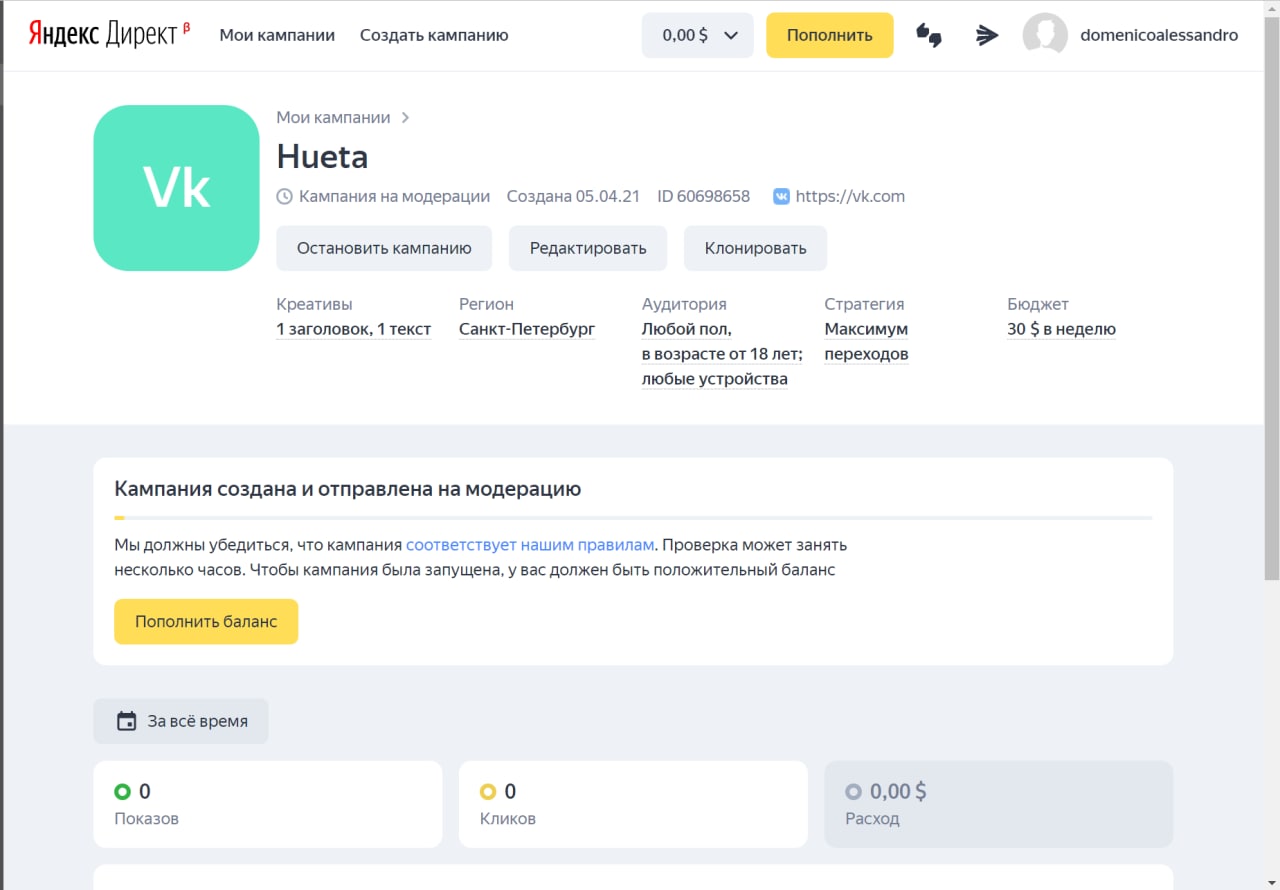Click the Мои кампании breadcrumb link
Image resolution: width=1280 pixels, height=890 pixels.
333,117
